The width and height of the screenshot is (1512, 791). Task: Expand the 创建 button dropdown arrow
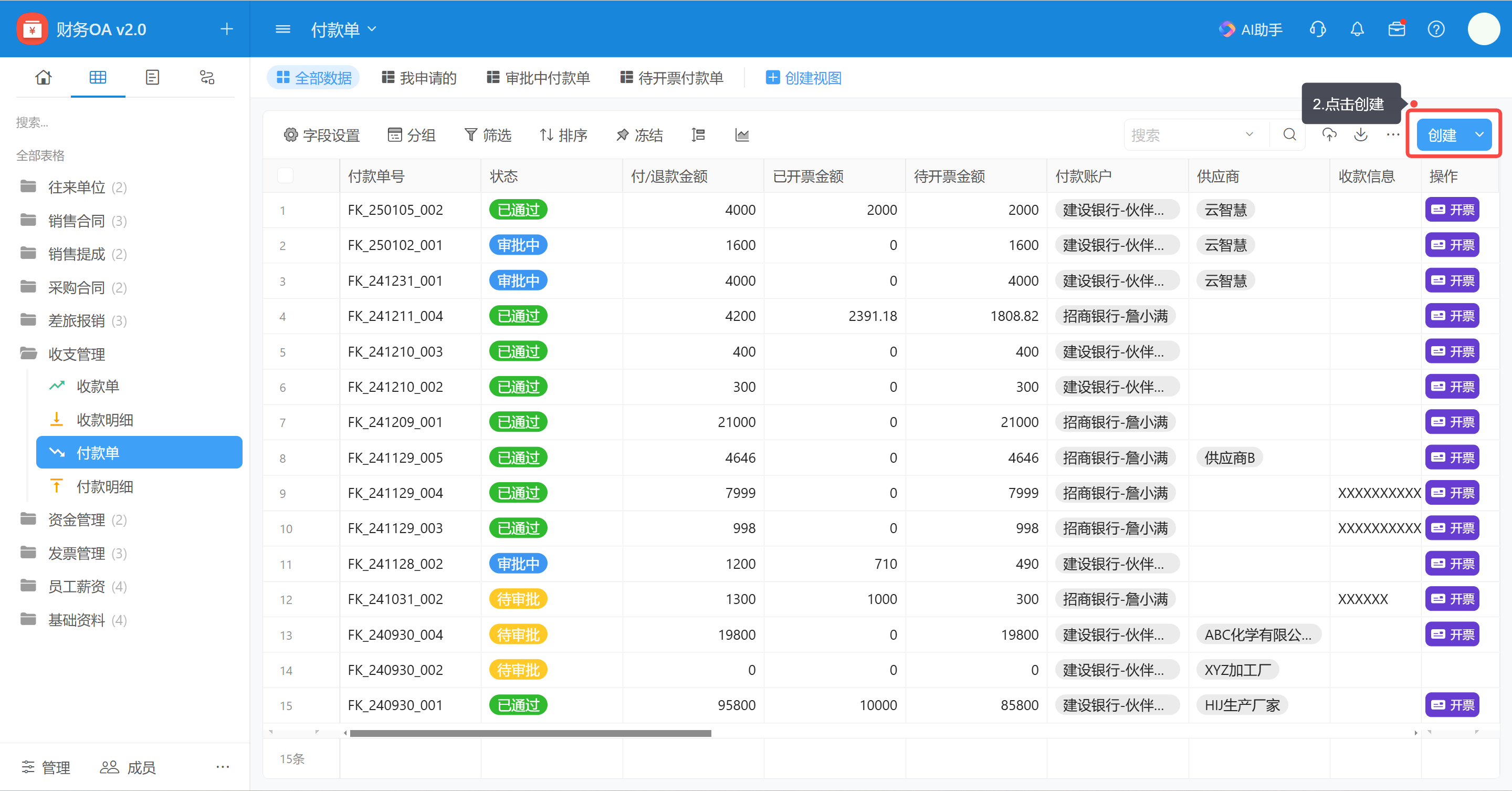coord(1480,135)
